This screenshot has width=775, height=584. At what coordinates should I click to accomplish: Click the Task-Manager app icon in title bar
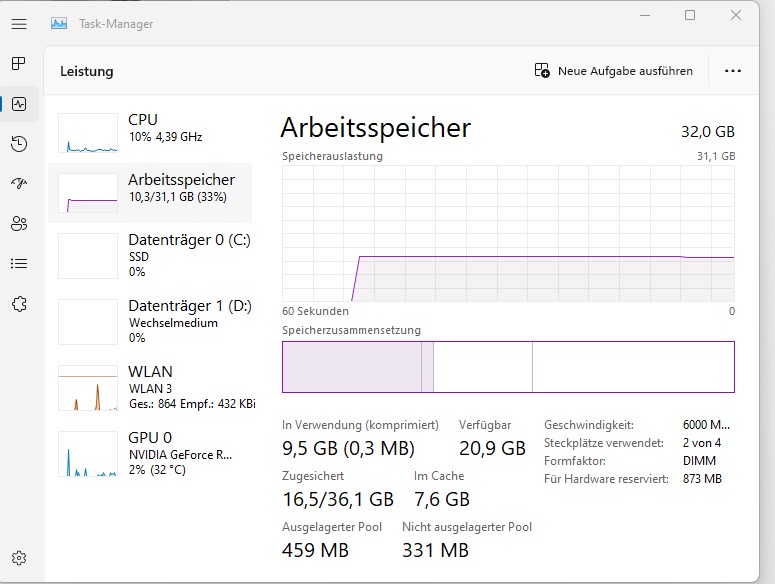coord(60,23)
